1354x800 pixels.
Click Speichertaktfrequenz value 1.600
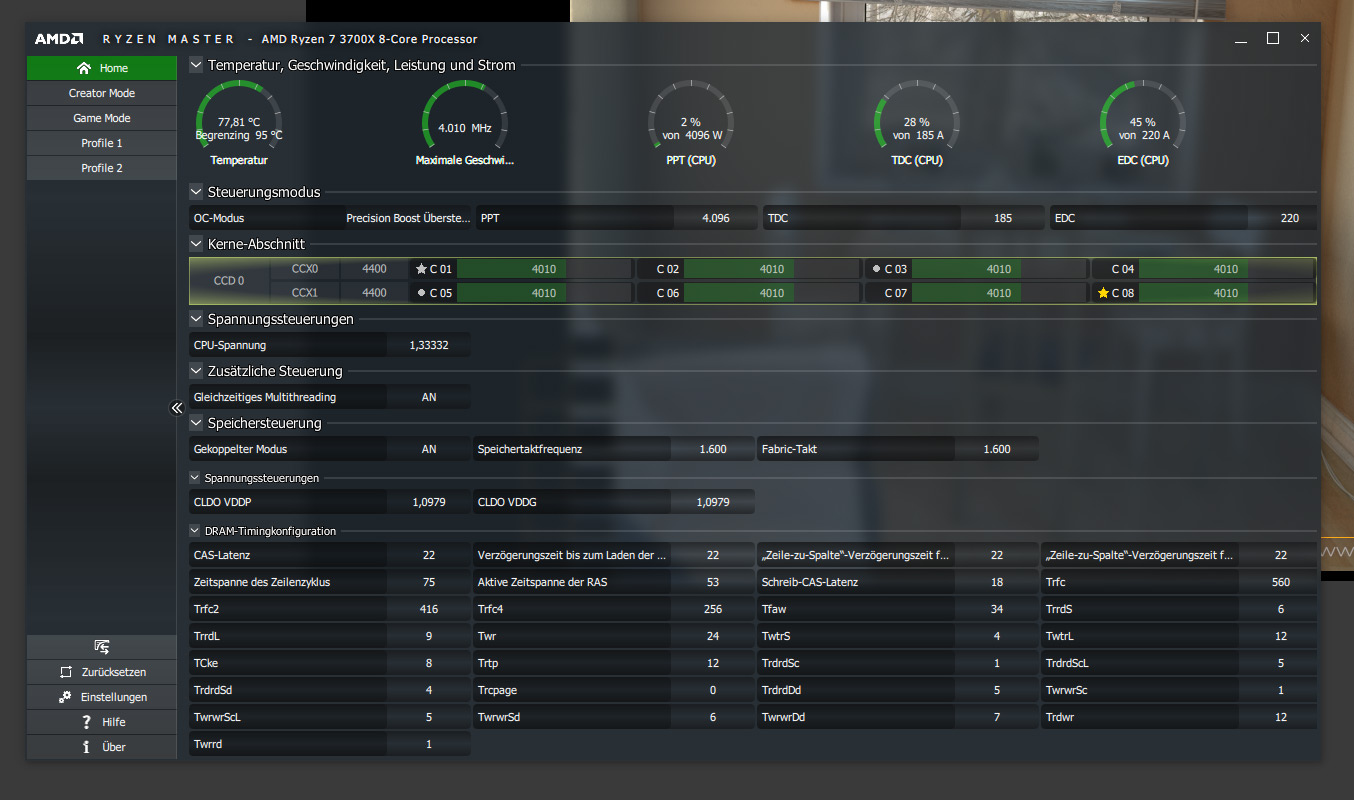[x=713, y=449]
